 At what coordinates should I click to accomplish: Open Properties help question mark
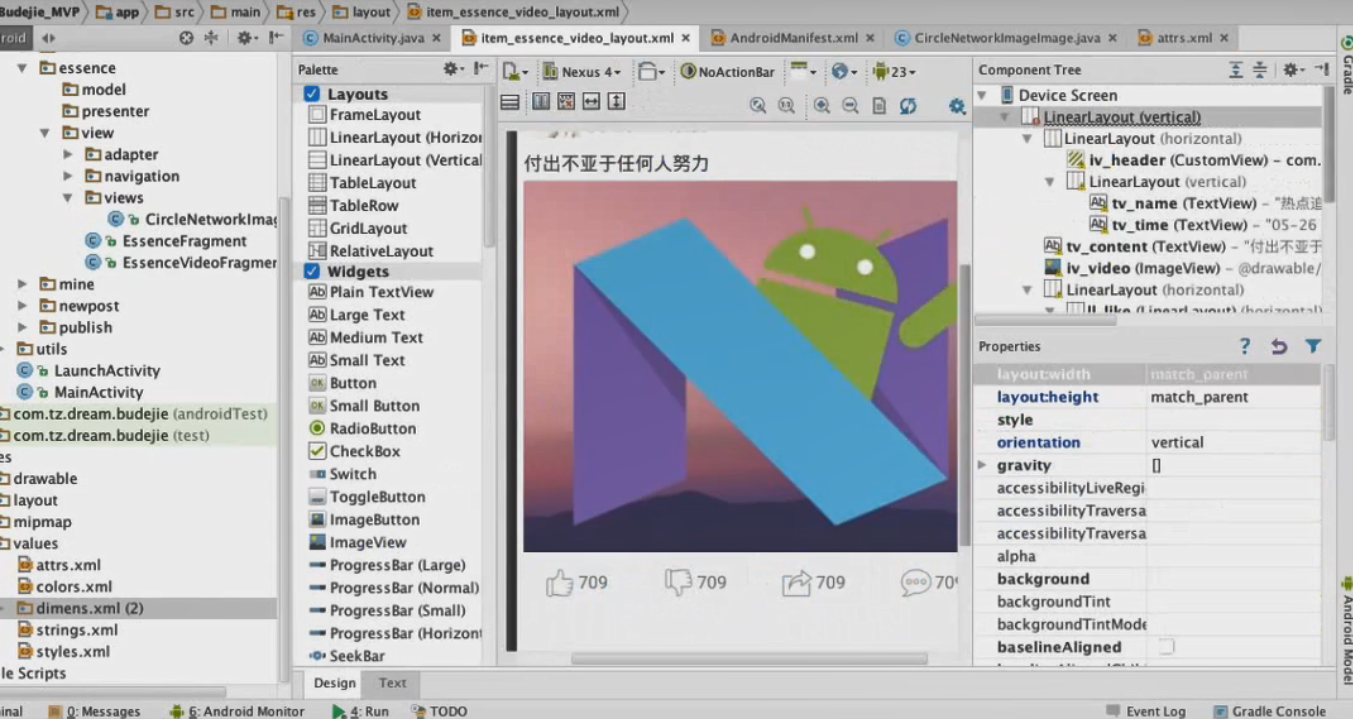pyautogui.click(x=1245, y=346)
